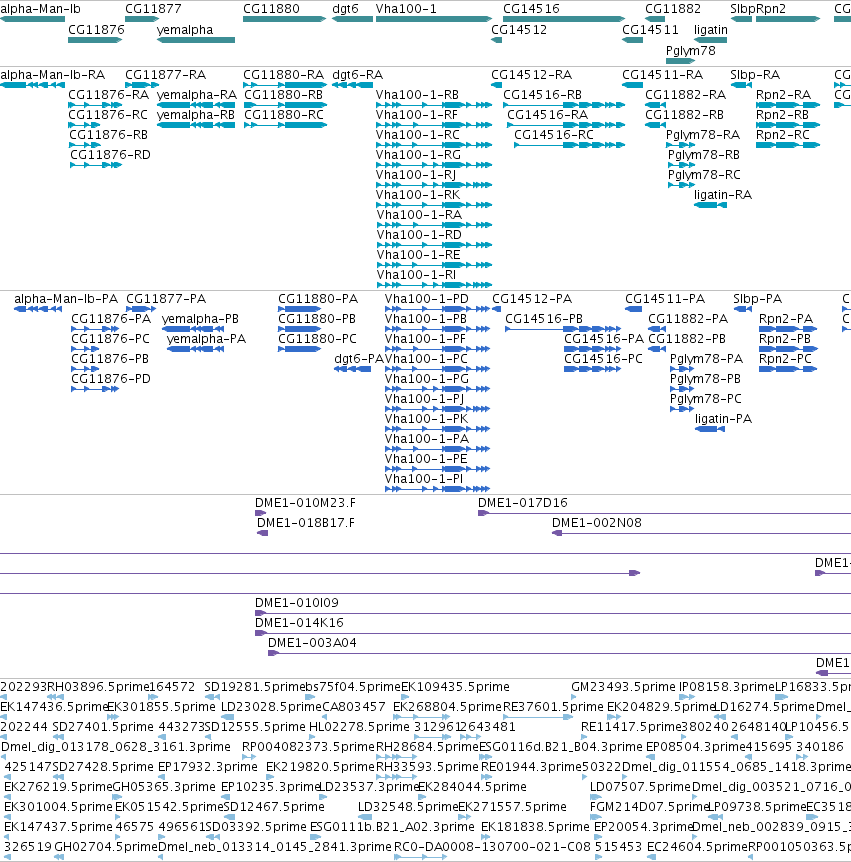Select the Pglym78 gene label
This screenshot has height=862, width=851.
click(690, 51)
